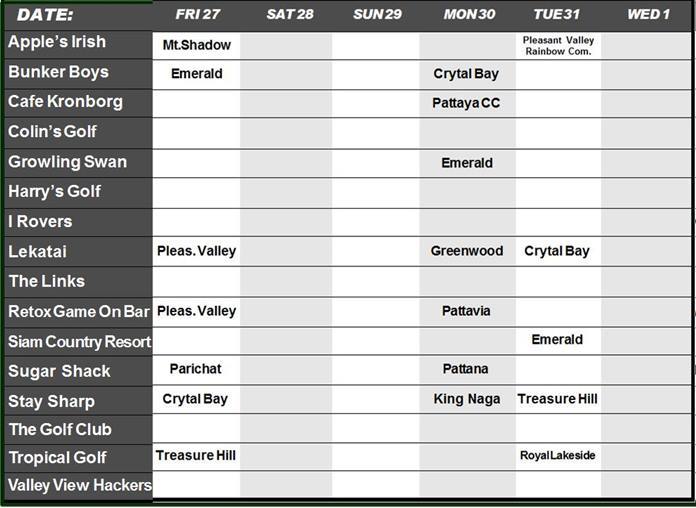696x508 pixels.
Task: Select the Siam Country Resort row label
Action: tap(80, 342)
